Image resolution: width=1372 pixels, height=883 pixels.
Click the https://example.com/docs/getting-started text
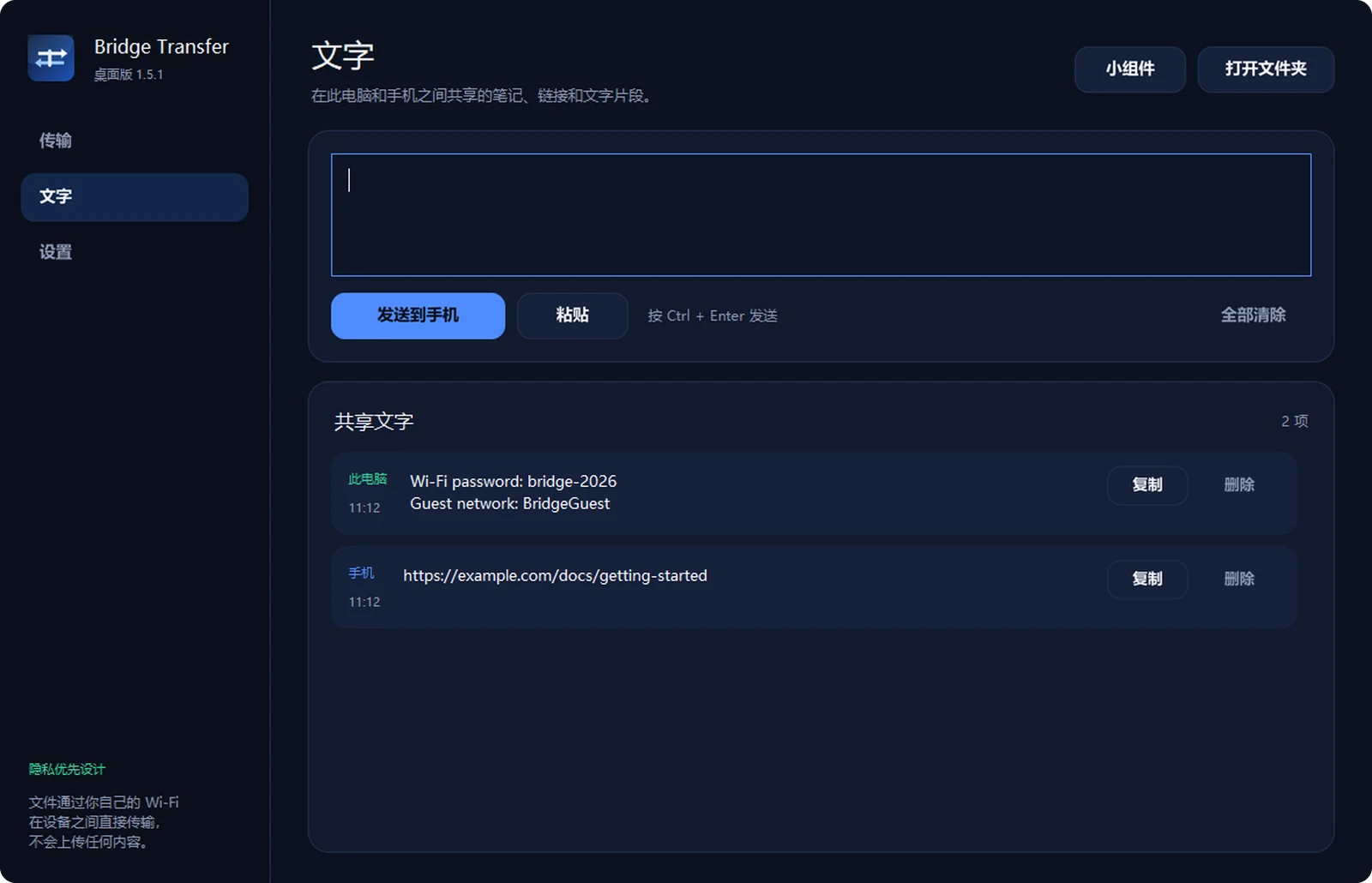pyautogui.click(x=555, y=576)
